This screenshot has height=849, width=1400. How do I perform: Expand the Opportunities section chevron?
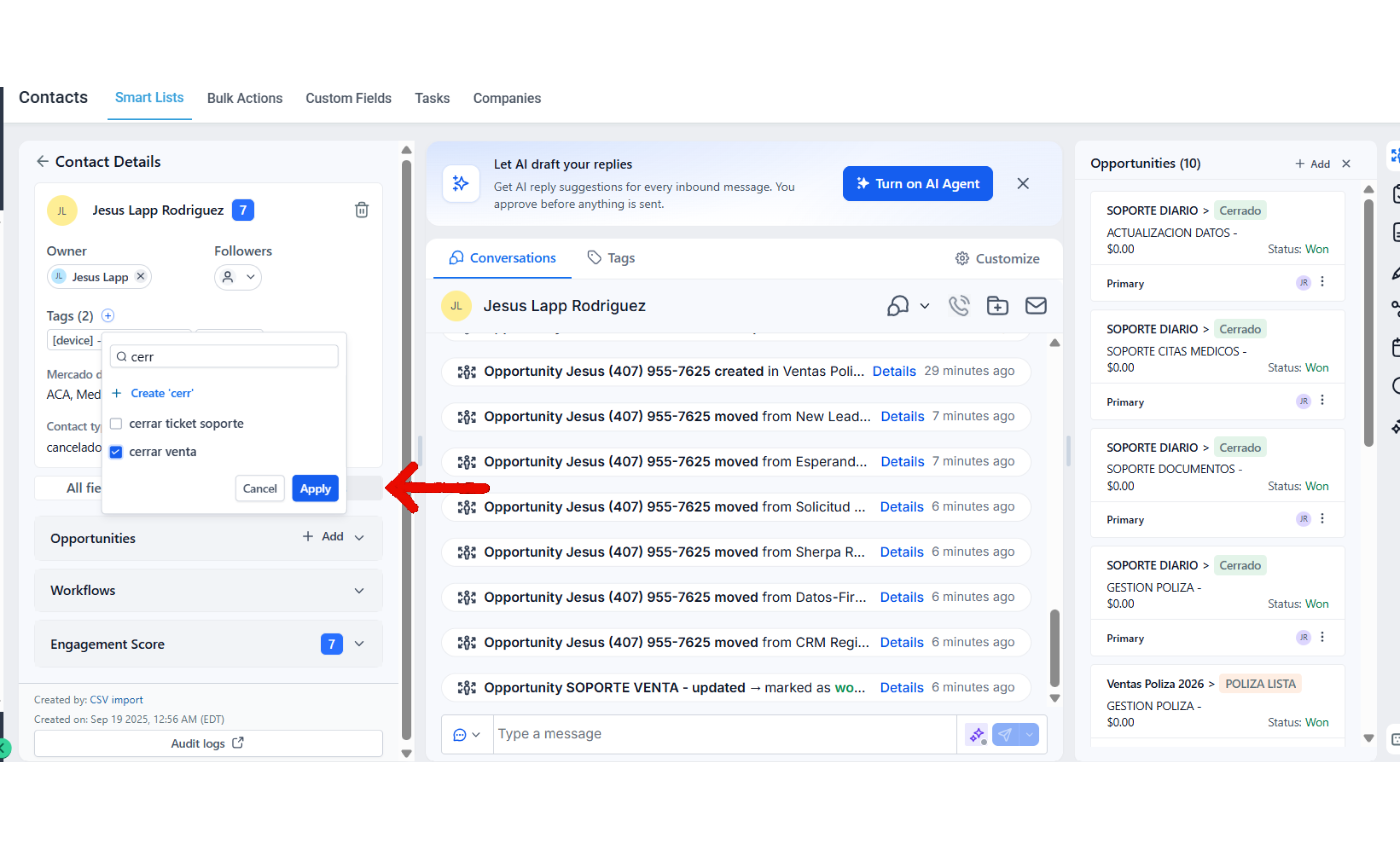(x=359, y=537)
